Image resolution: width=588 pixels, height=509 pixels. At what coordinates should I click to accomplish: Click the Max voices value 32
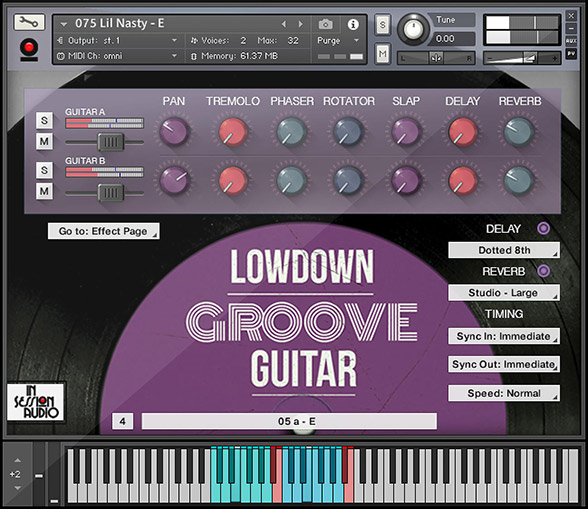click(x=293, y=41)
